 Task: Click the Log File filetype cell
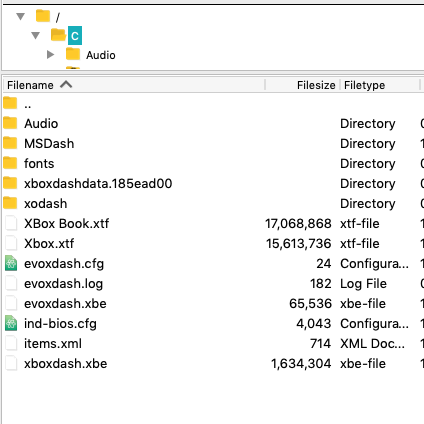click(x=363, y=284)
